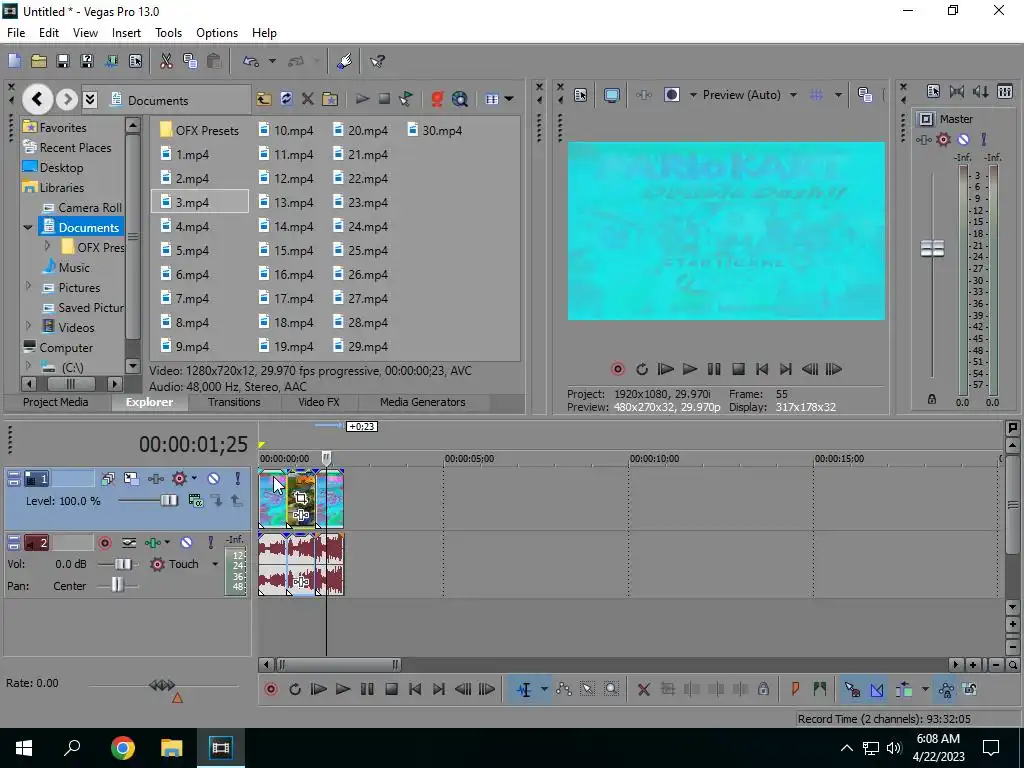Click the Undo arrow icon
1024x768 pixels.
tap(251, 61)
